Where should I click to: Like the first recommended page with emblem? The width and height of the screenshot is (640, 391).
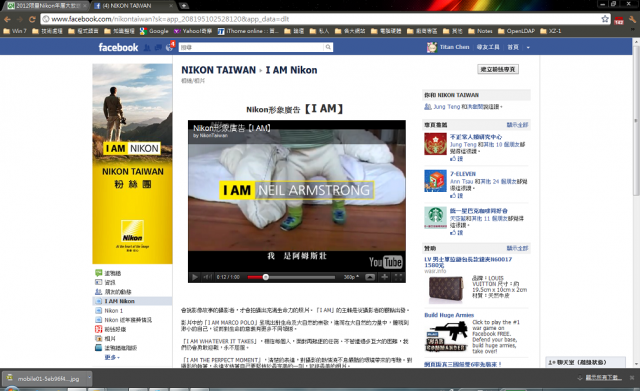click(x=456, y=159)
